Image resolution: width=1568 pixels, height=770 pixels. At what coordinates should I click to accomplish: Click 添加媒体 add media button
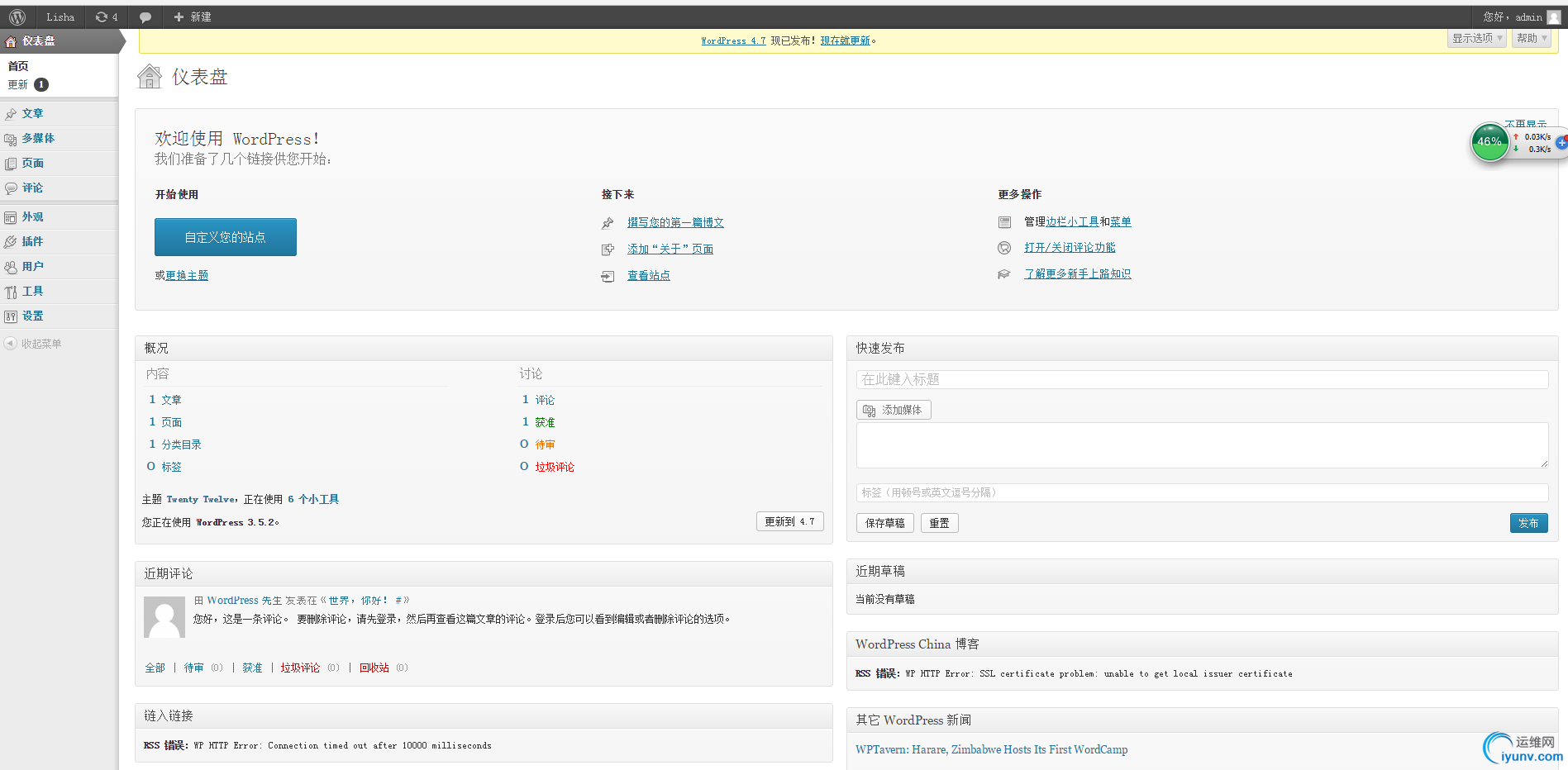point(894,410)
